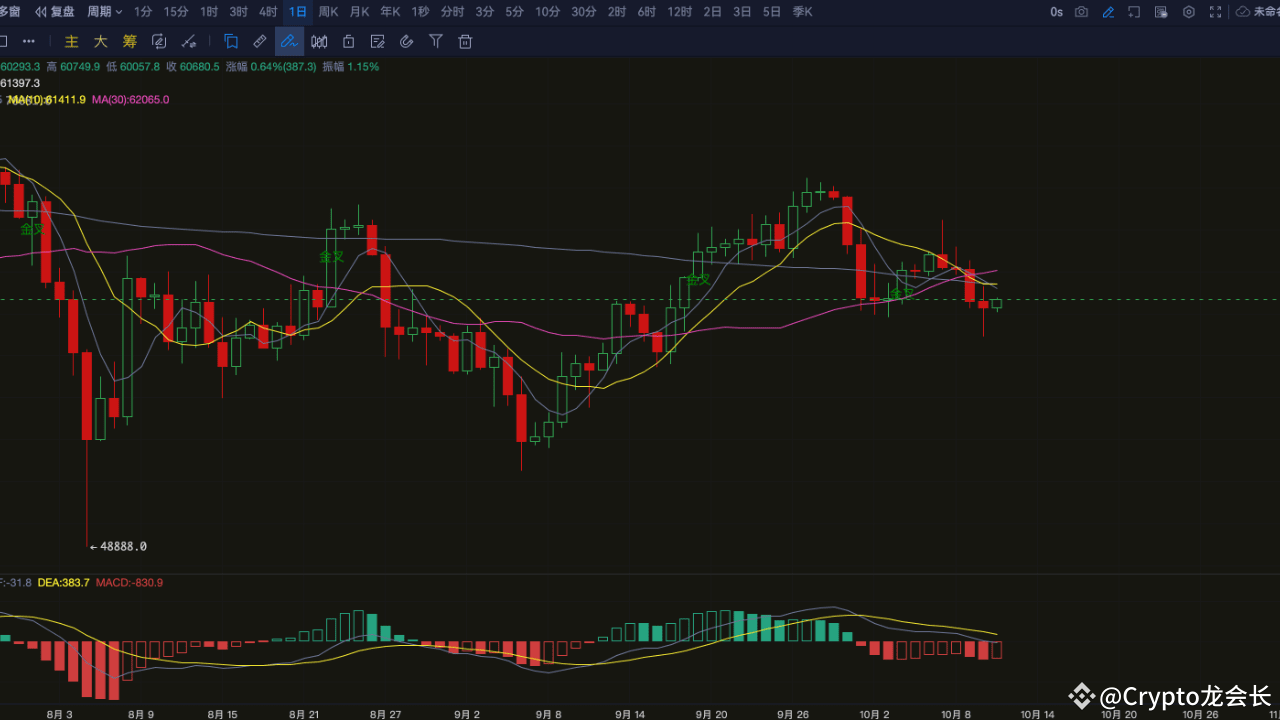The height and width of the screenshot is (720, 1280).
Task: Switch to the 3日 timeframe
Action: (x=742, y=12)
